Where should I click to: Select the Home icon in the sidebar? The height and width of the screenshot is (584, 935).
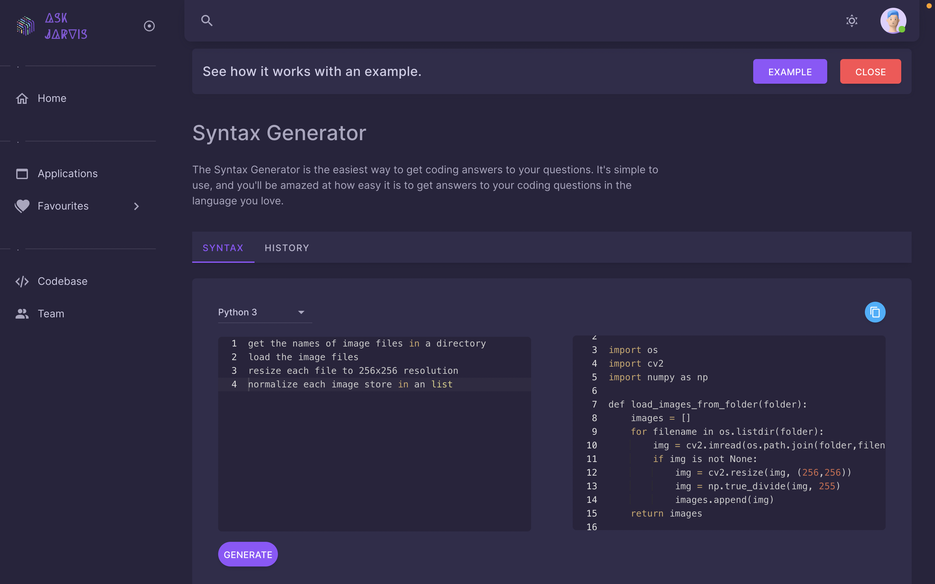pos(21,98)
